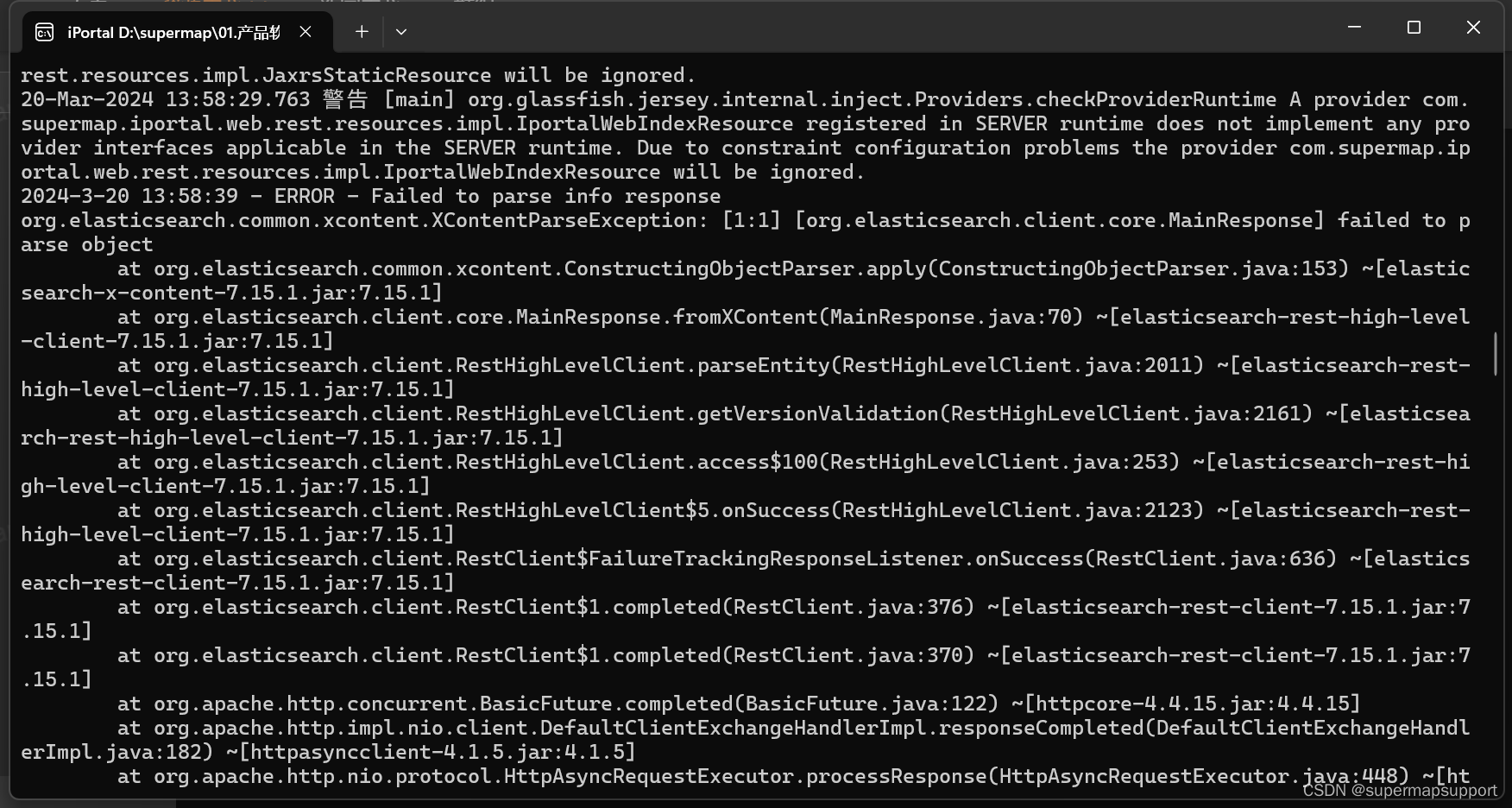Close the iPortal tab
Screen dimensions: 1512x808
click(306, 32)
